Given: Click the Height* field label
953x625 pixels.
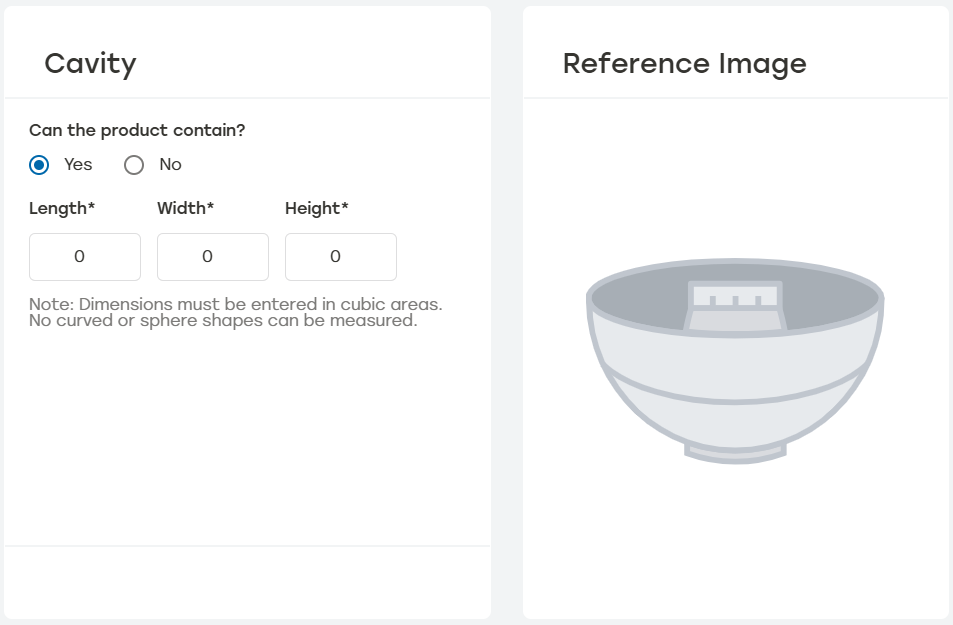Looking at the screenshot, I should point(316,208).
